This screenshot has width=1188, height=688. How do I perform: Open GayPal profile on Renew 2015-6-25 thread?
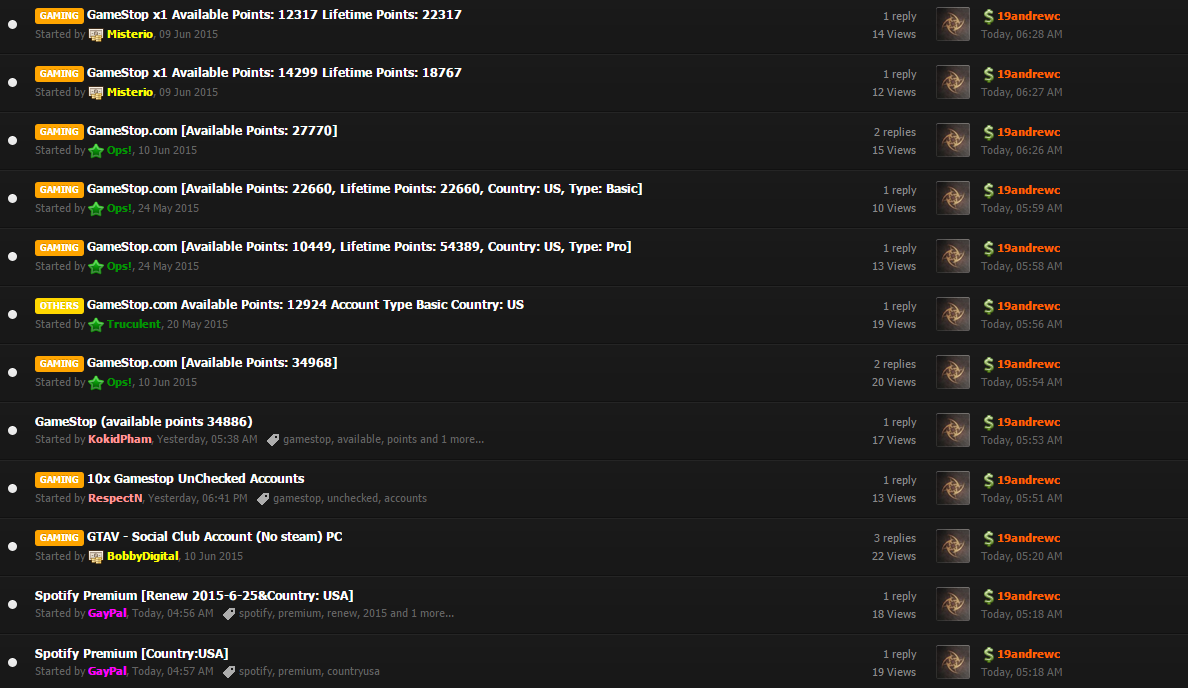[107, 613]
